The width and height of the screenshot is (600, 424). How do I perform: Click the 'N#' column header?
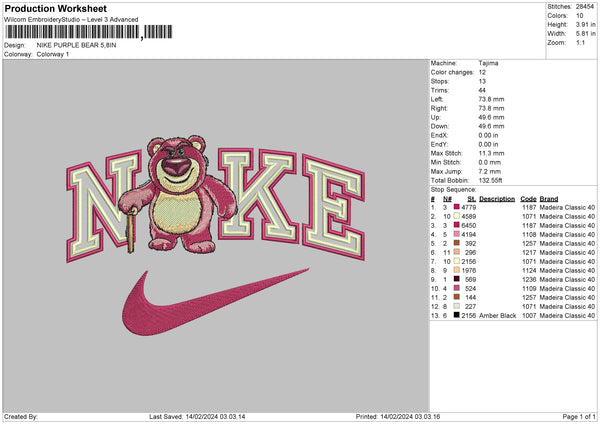(x=447, y=199)
